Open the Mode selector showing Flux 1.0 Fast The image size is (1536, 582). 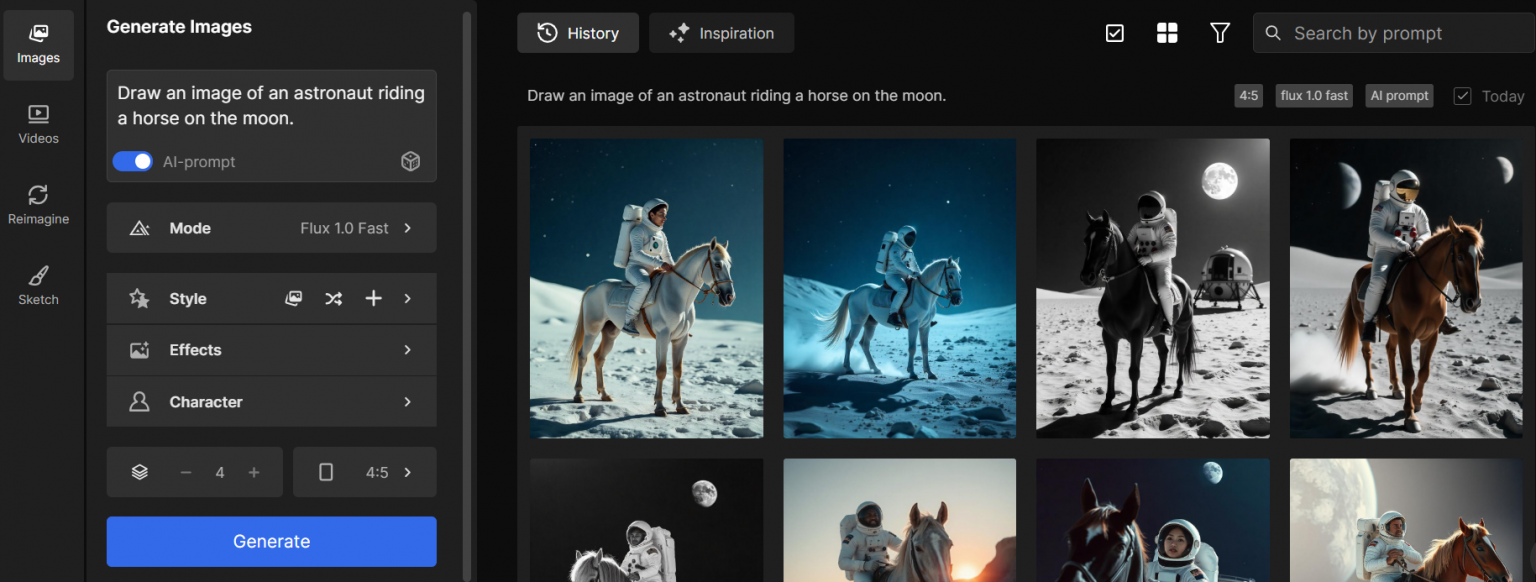271,227
